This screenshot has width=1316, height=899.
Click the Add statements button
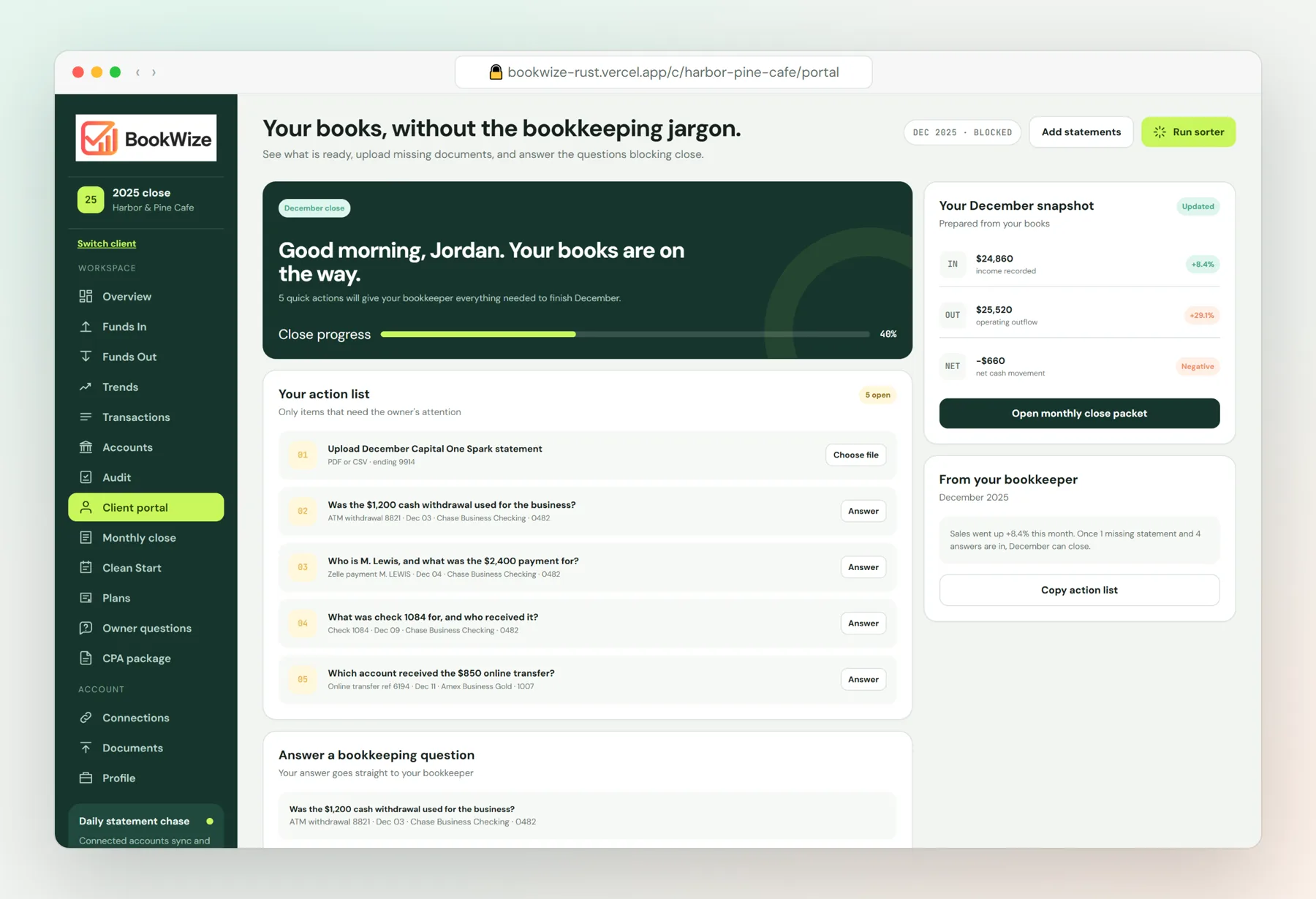tap(1081, 132)
